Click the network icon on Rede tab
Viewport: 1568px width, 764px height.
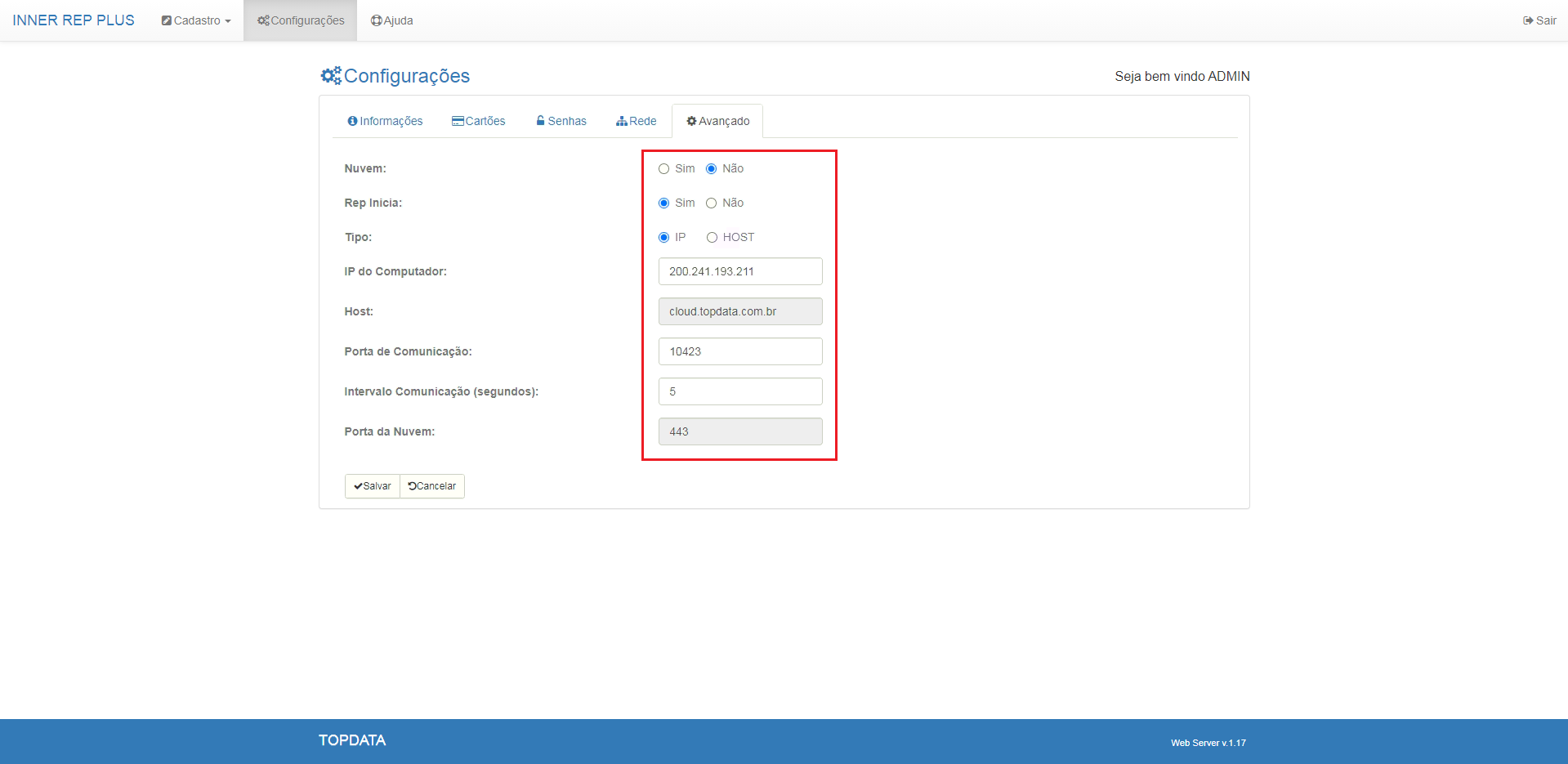coord(622,121)
